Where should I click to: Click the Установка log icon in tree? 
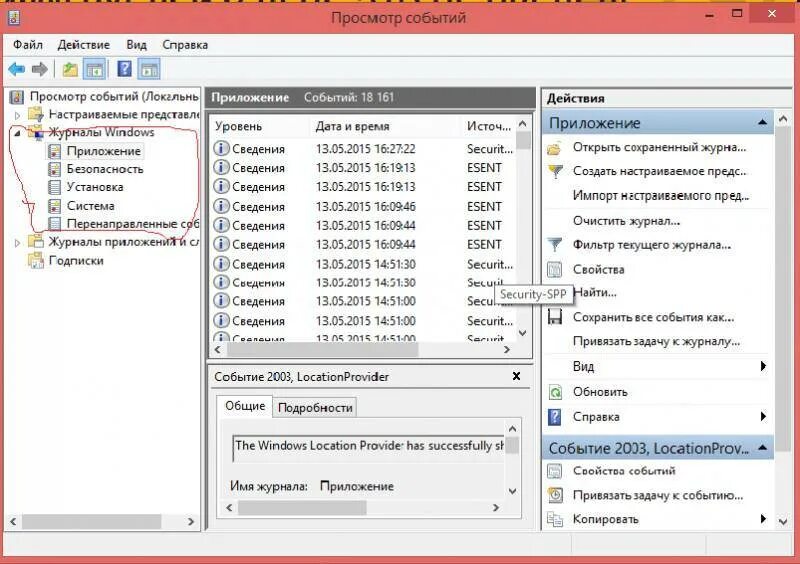point(54,187)
